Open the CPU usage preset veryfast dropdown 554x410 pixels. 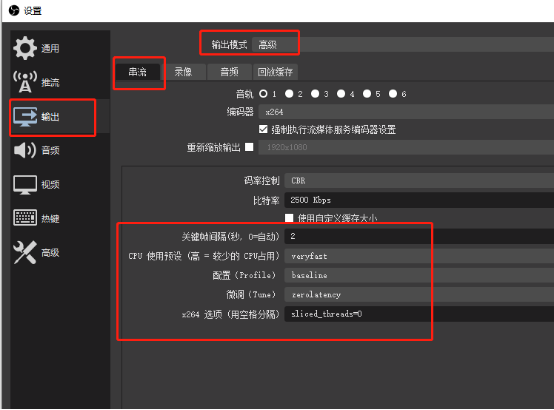click(x=419, y=256)
